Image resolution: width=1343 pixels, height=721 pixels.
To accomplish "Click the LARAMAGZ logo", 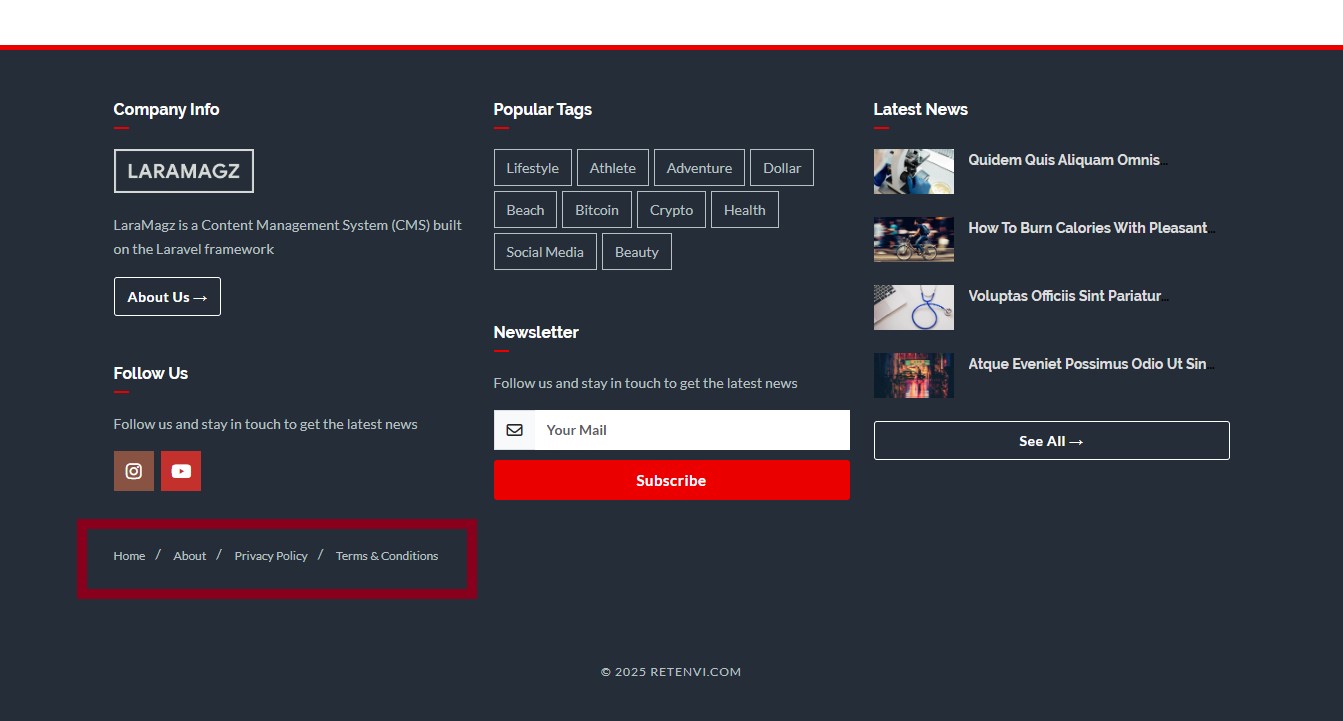I will click(183, 171).
